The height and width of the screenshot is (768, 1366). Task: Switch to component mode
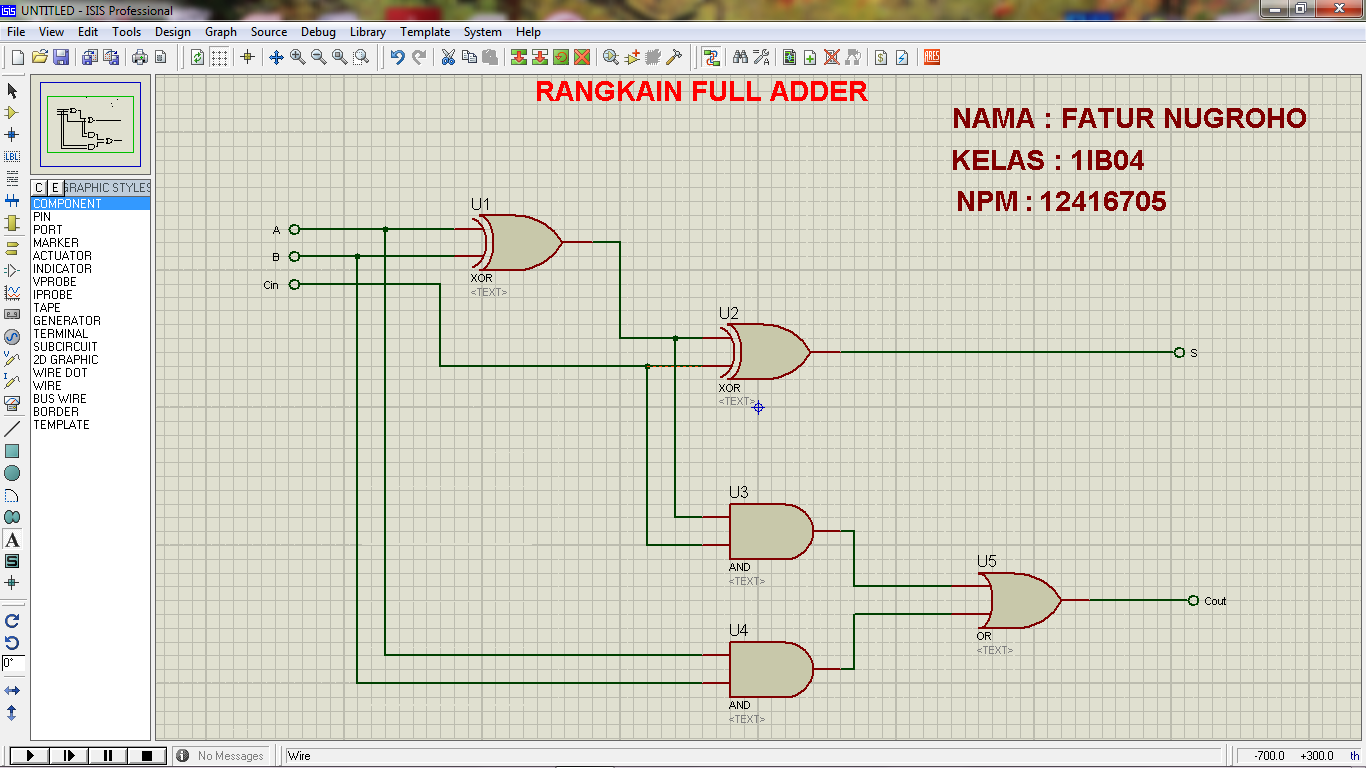(12, 112)
